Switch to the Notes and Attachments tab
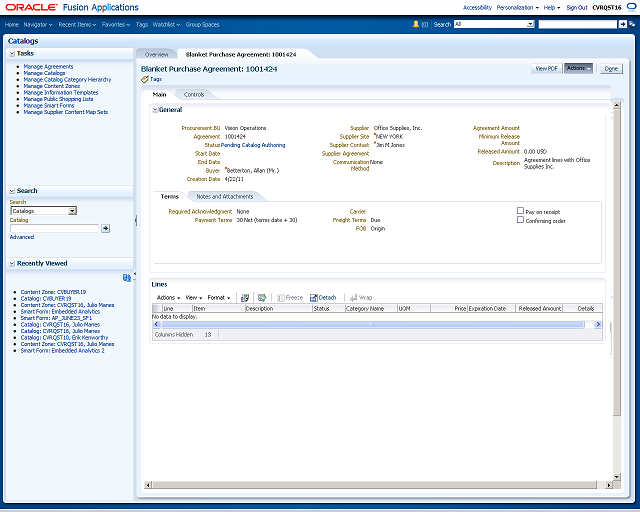 225,196
